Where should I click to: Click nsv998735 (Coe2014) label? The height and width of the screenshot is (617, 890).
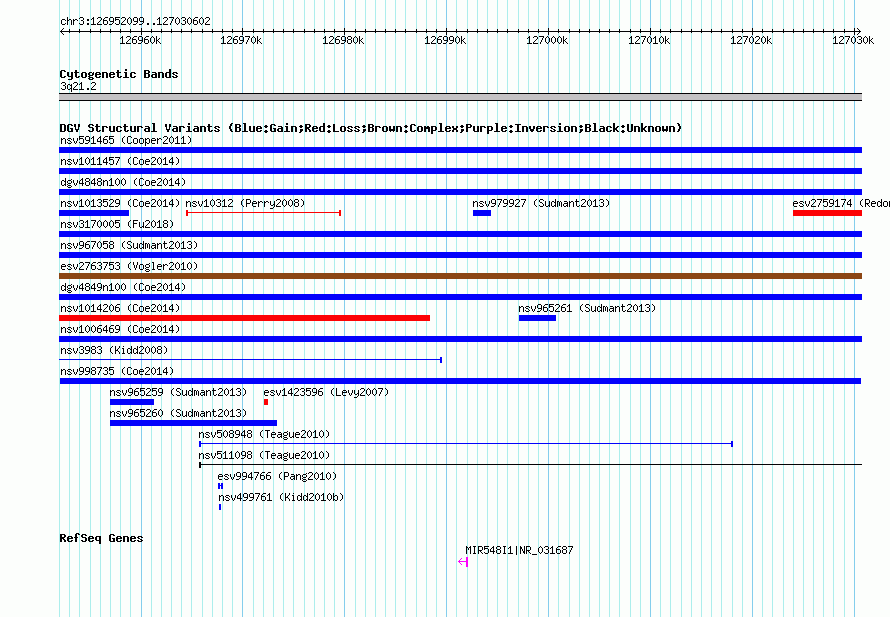117,371
